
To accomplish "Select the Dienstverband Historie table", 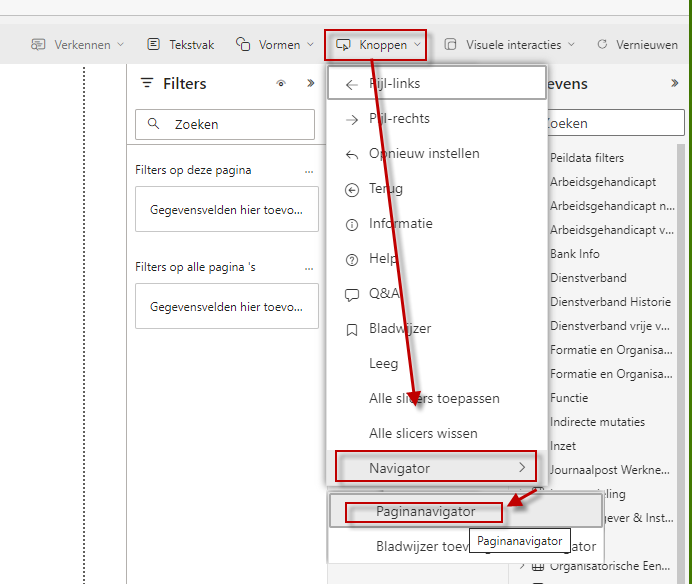I will click(x=609, y=302).
